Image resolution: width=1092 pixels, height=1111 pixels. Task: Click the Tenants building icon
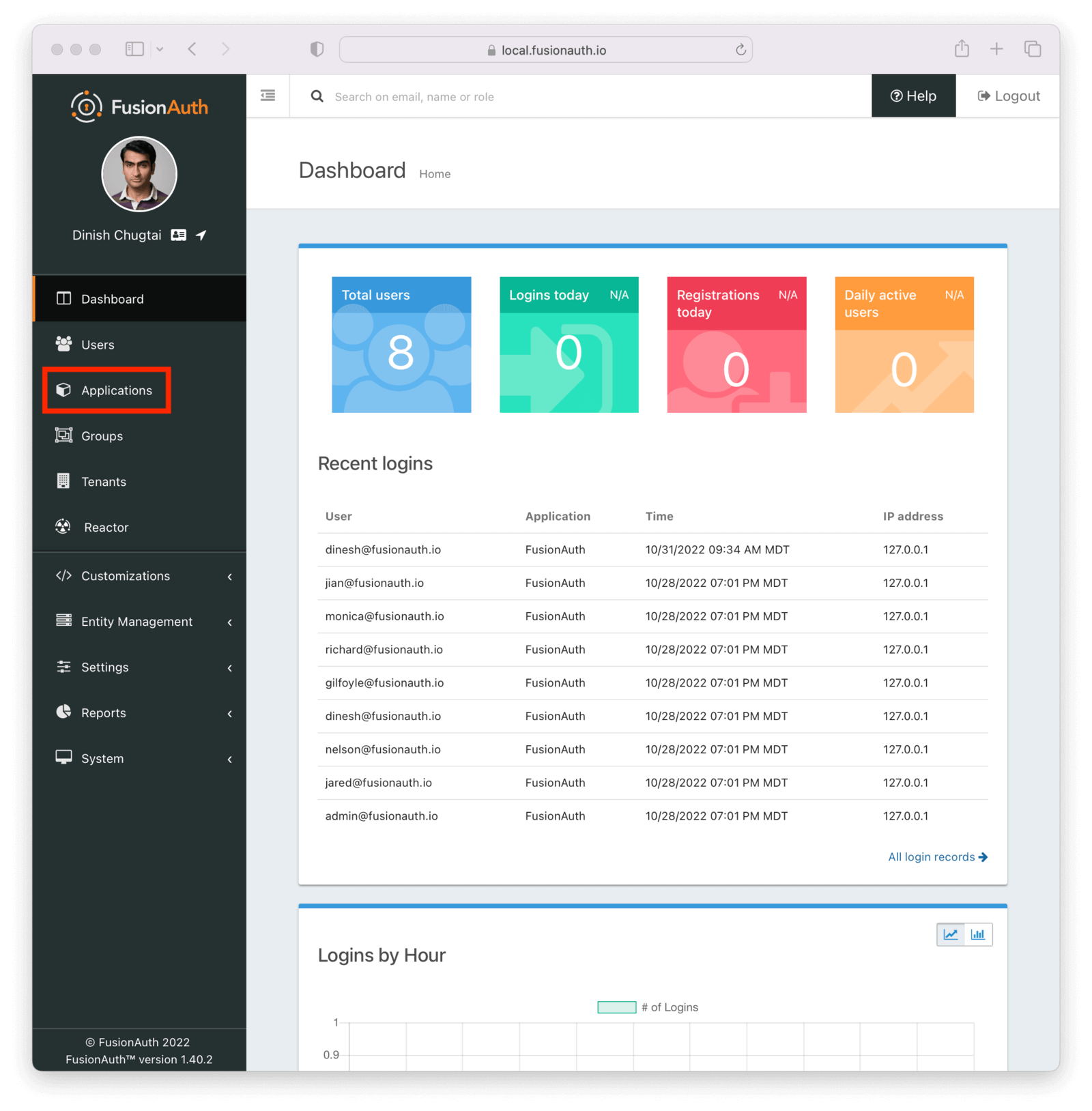pos(63,481)
